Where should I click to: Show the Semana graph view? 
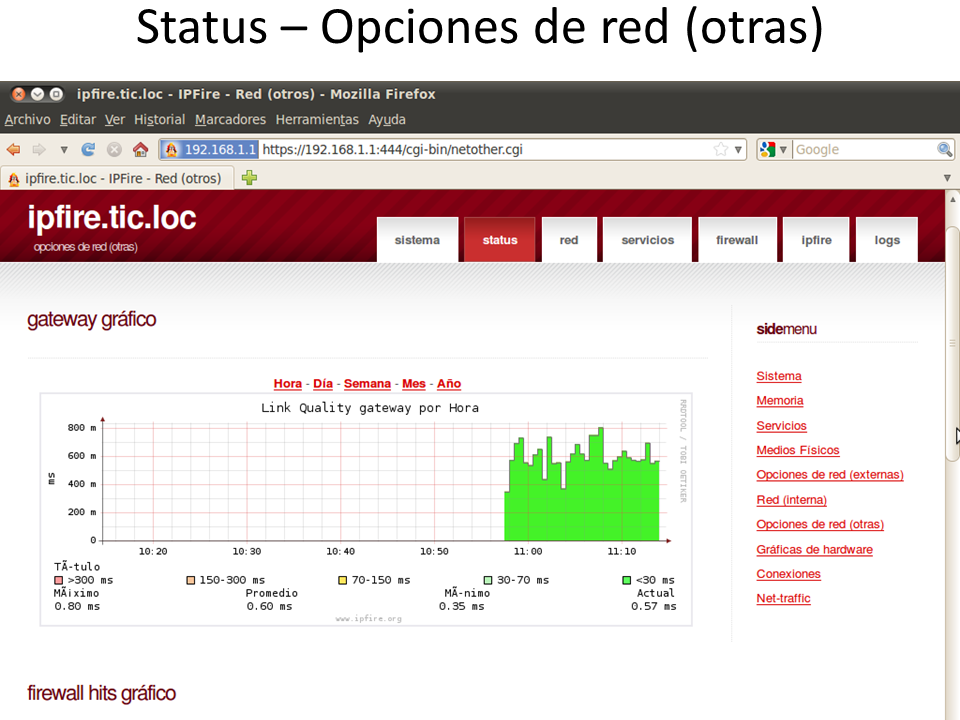pos(367,384)
